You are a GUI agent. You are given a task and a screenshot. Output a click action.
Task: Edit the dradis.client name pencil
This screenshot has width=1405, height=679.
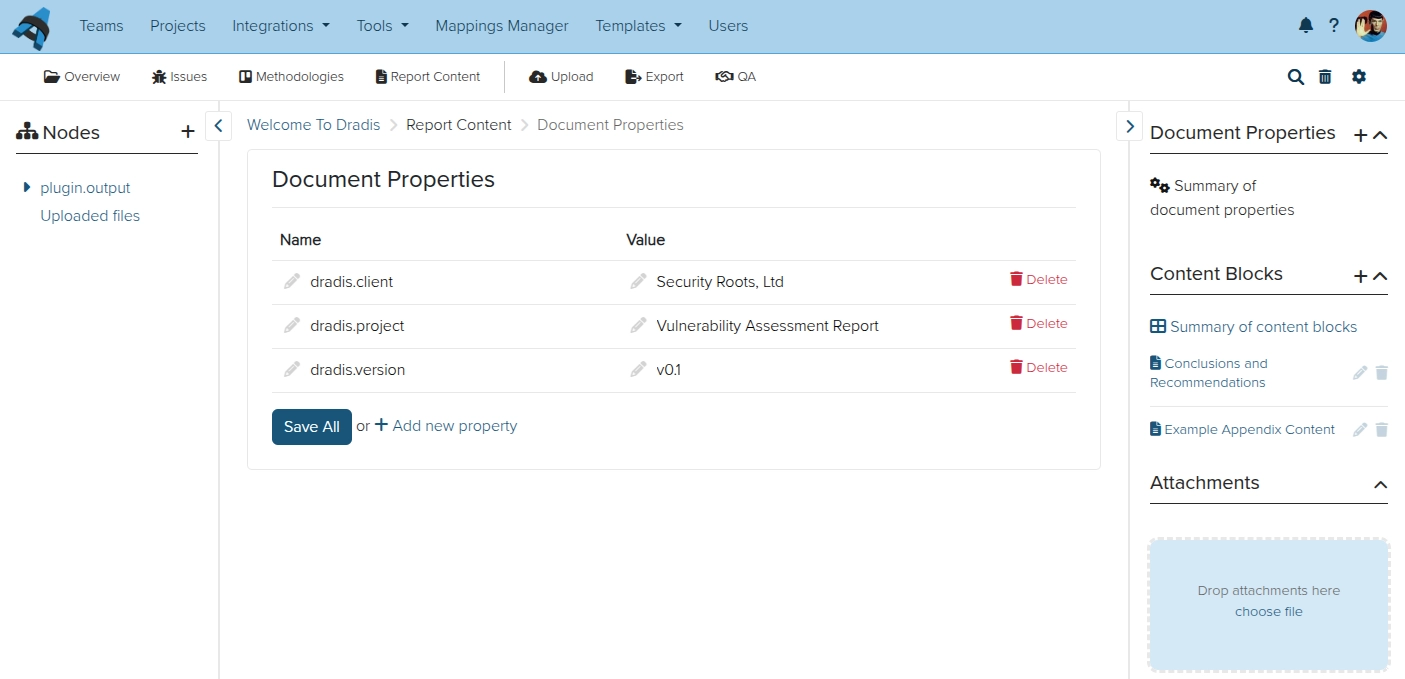[x=292, y=282]
